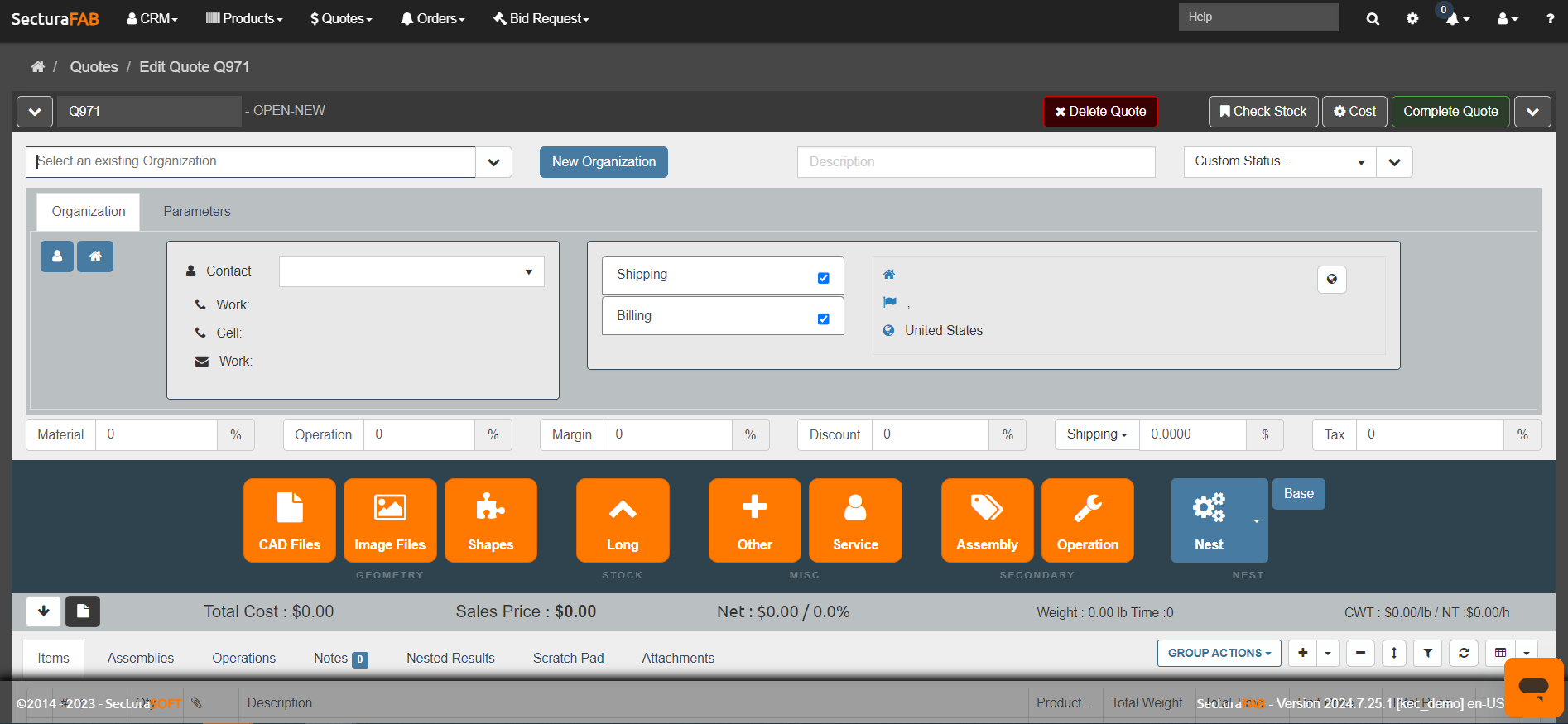Viewport: 1568px width, 724px height.
Task: Open the Group Actions dropdown
Action: coord(1219,653)
